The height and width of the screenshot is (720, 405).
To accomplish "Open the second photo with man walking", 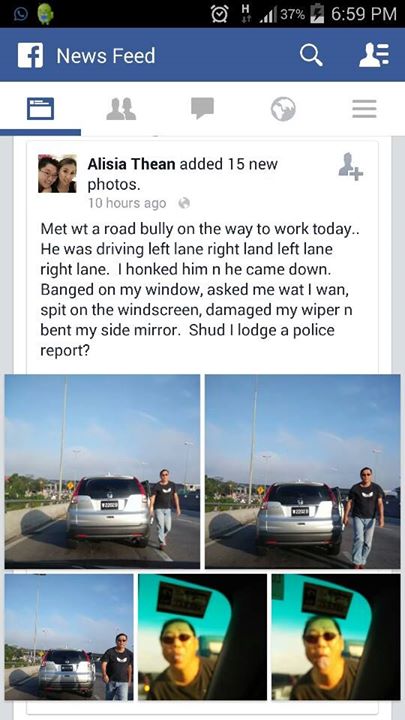I will [303, 472].
